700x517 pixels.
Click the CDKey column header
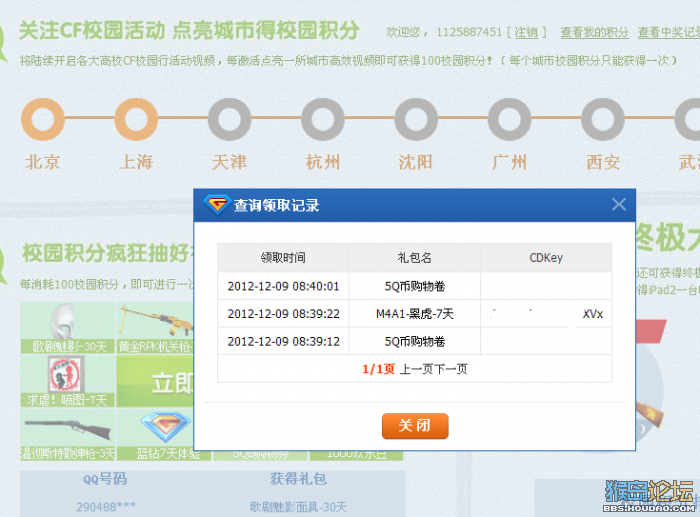coord(546,258)
